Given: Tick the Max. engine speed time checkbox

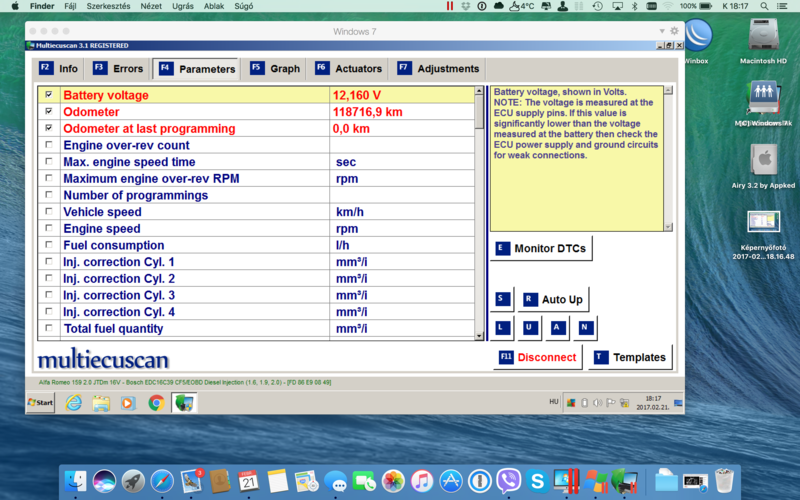Looking at the screenshot, I should tap(49, 161).
